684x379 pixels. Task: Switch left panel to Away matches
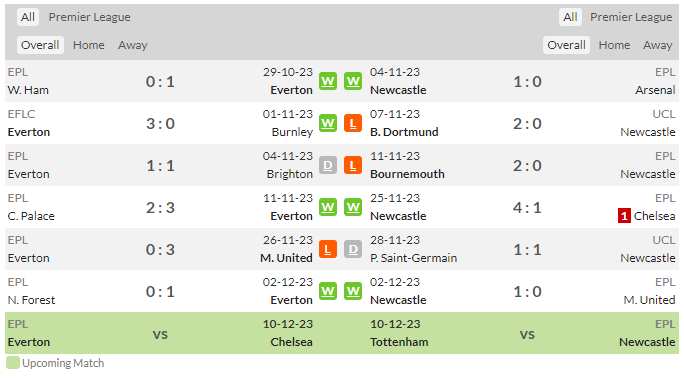tap(133, 45)
